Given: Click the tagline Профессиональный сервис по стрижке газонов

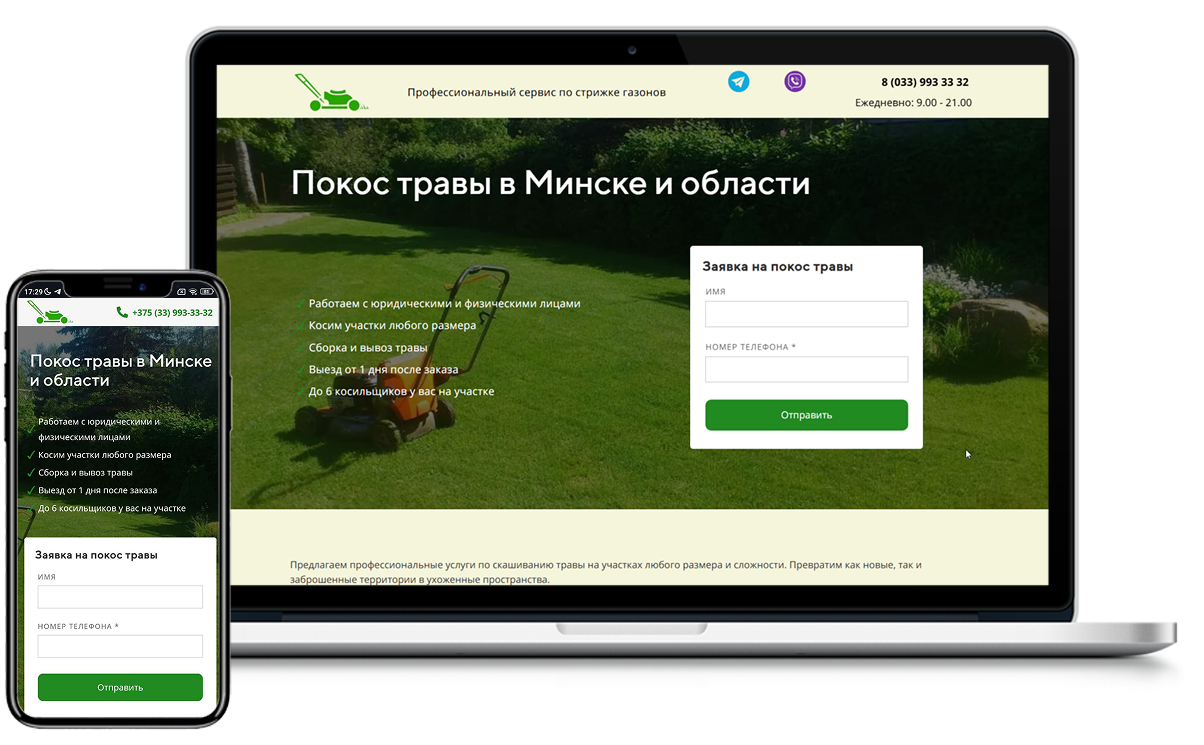Looking at the screenshot, I should coord(536,92).
